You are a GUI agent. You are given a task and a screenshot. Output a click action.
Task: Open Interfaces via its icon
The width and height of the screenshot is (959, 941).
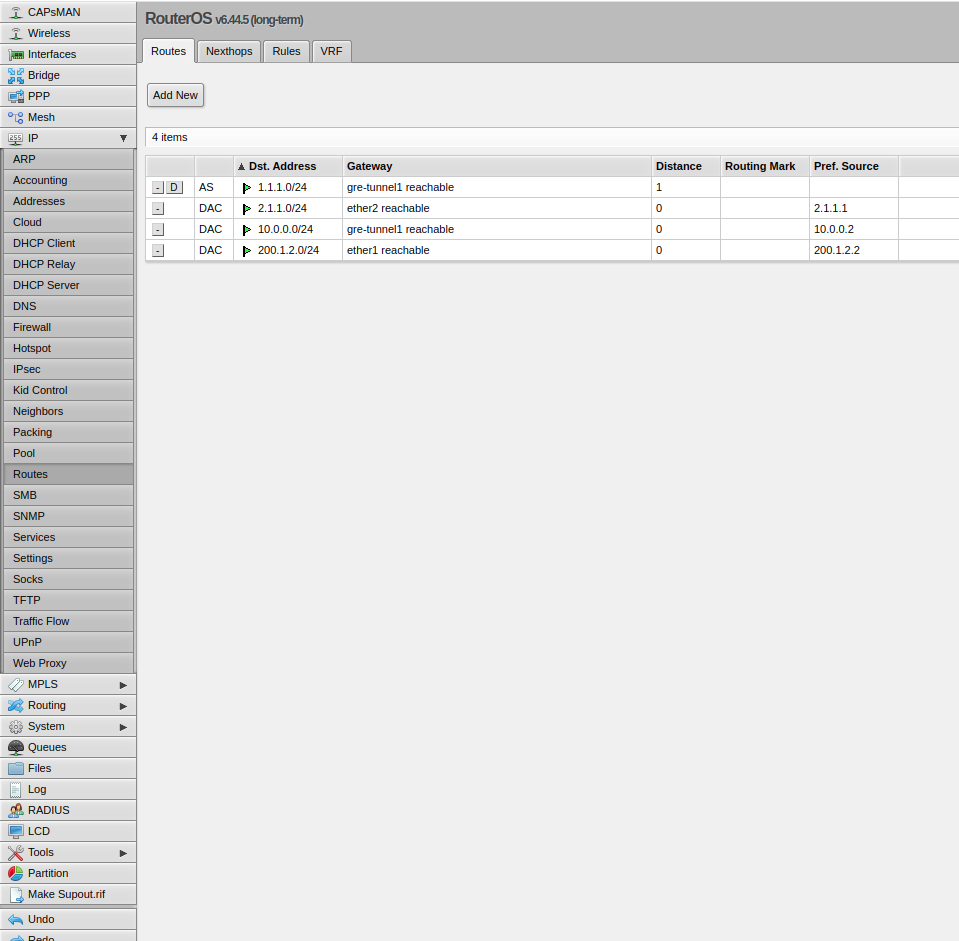pos(16,54)
